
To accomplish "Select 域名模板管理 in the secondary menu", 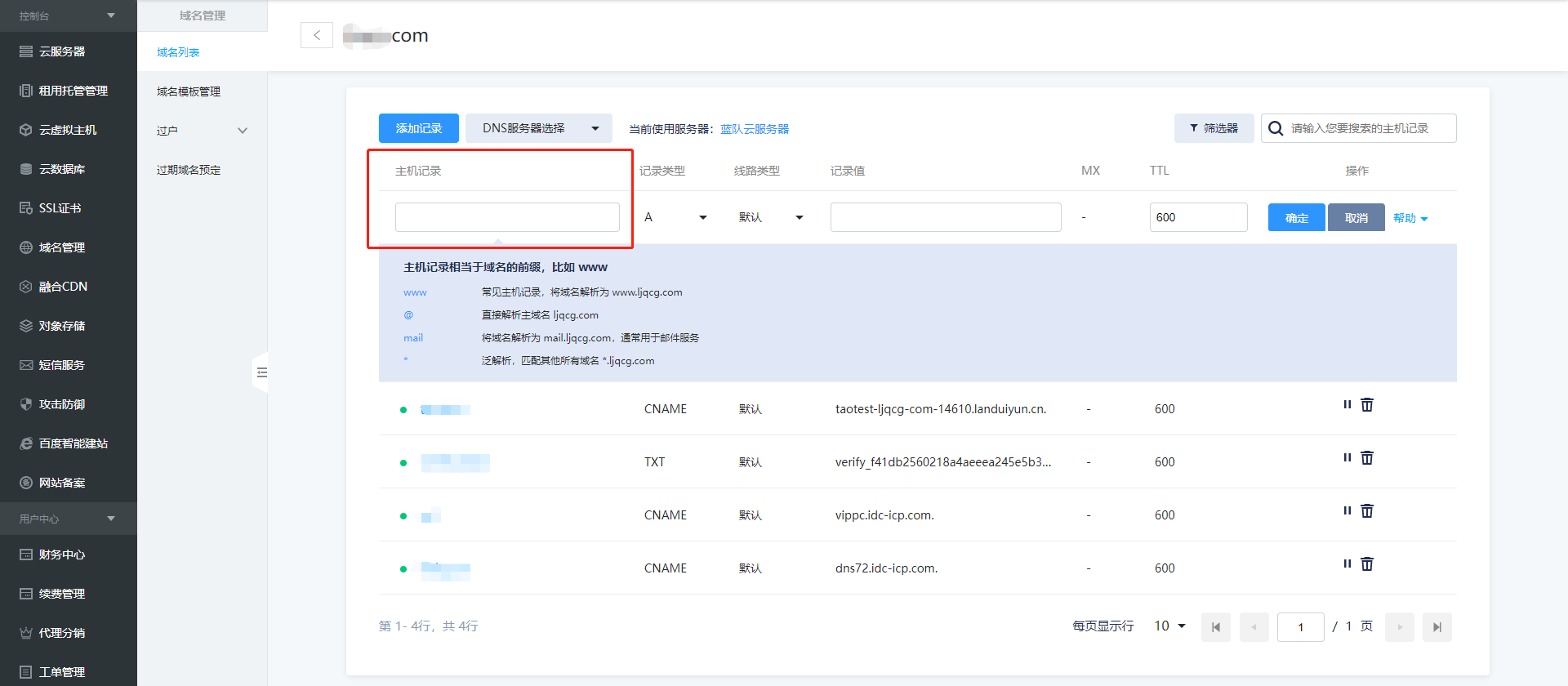I will click(x=189, y=91).
